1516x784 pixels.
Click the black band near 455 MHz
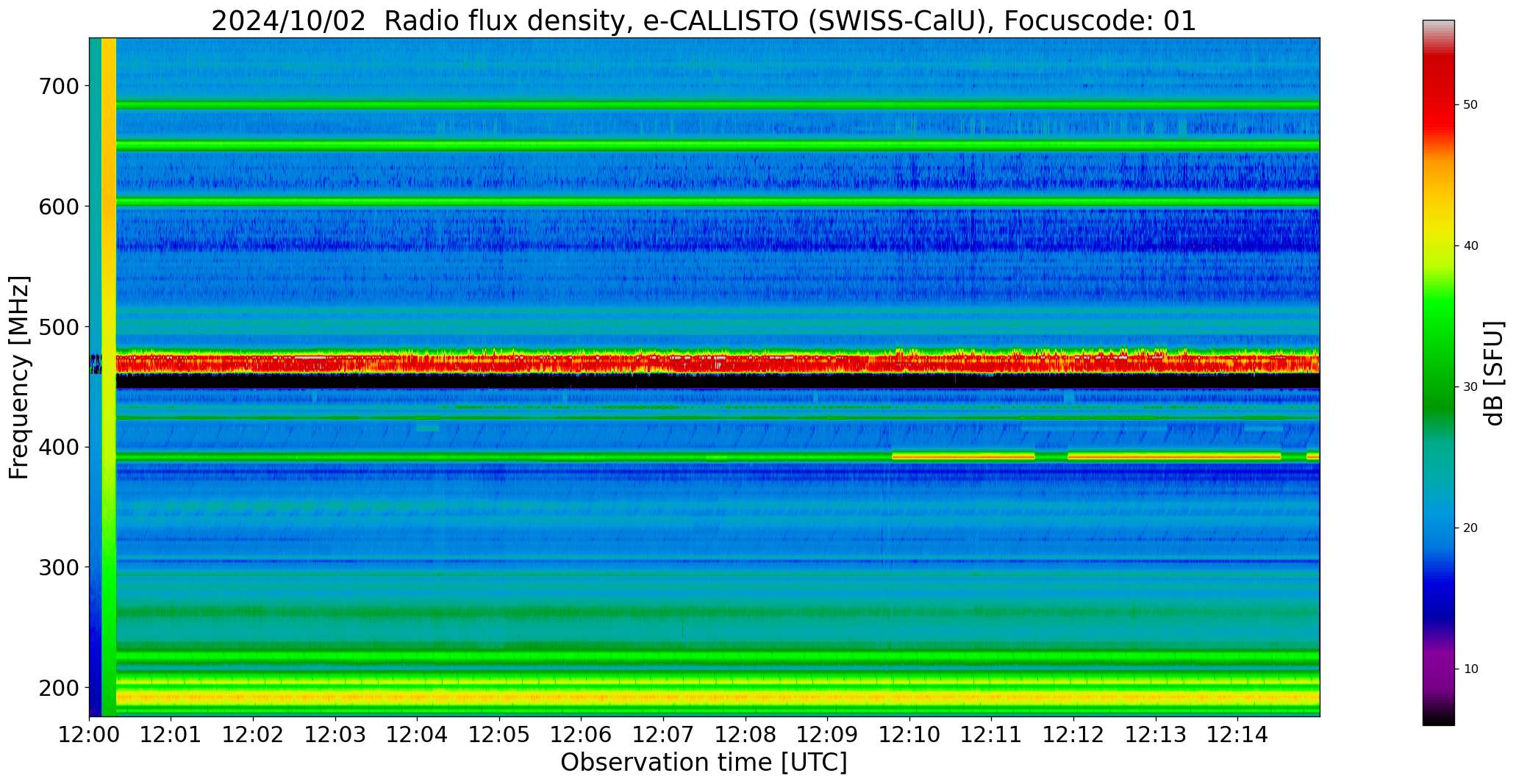[x=718, y=381]
